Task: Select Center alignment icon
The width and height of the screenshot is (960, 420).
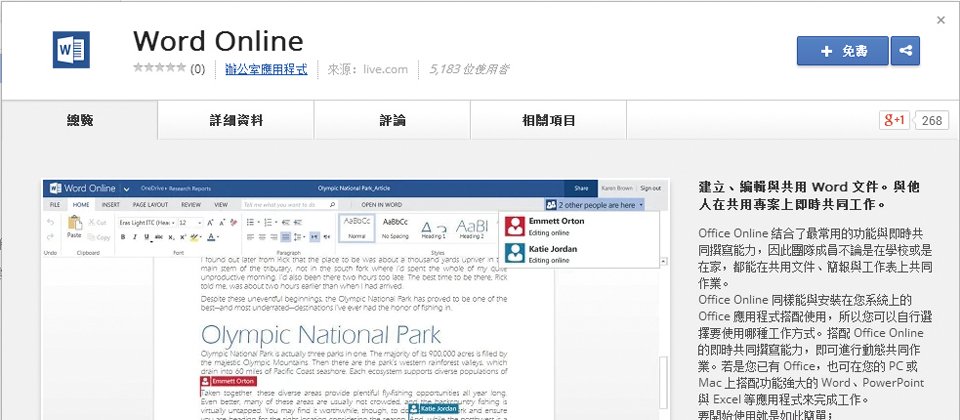Action: (x=262, y=237)
